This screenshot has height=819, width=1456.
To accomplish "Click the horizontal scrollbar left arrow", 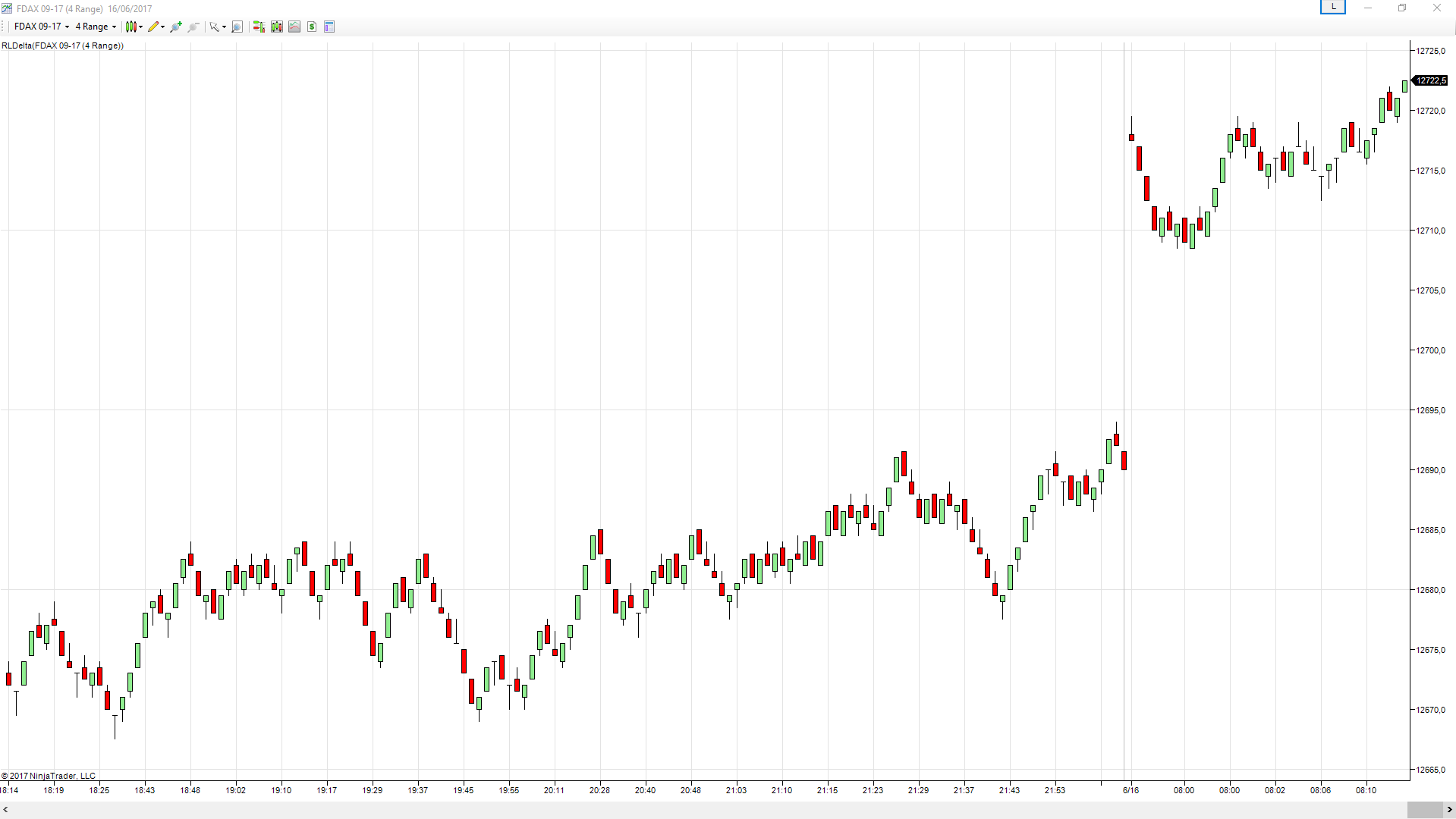I will tap(6, 810).
